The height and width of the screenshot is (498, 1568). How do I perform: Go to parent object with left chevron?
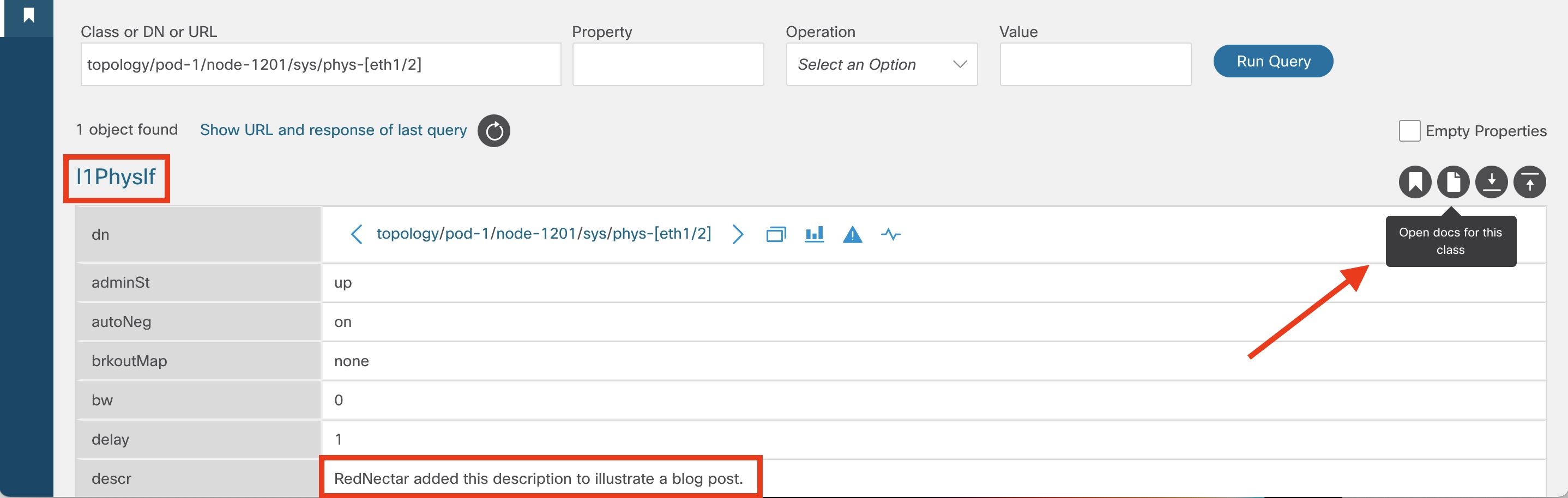pos(357,234)
